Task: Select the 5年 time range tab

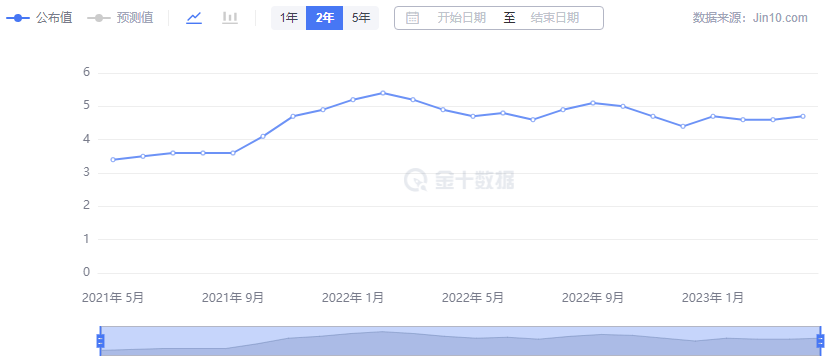Action: click(361, 18)
